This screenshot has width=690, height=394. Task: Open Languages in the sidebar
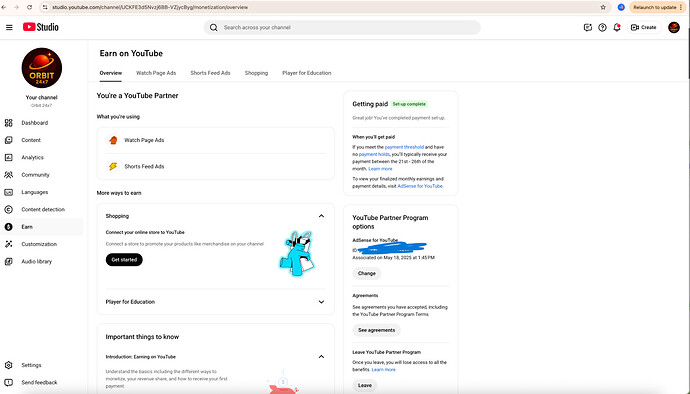(x=42, y=192)
